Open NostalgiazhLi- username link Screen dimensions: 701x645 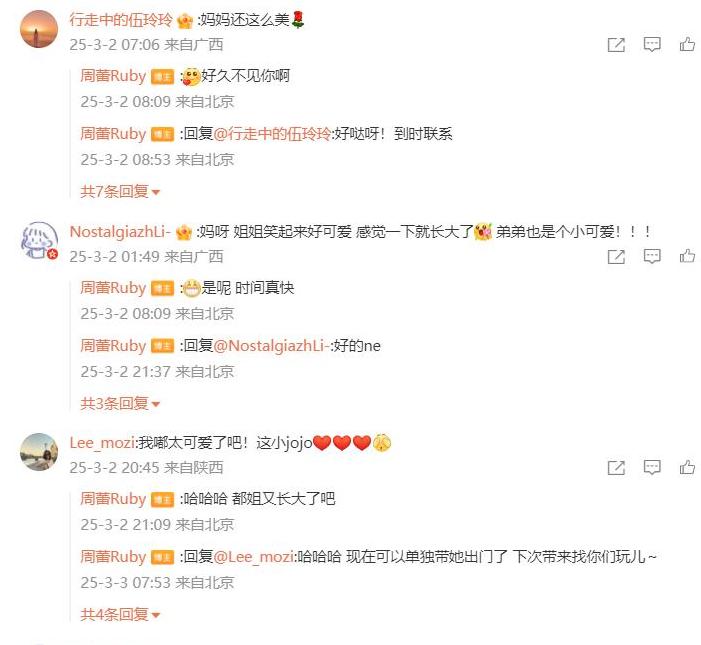click(x=120, y=232)
